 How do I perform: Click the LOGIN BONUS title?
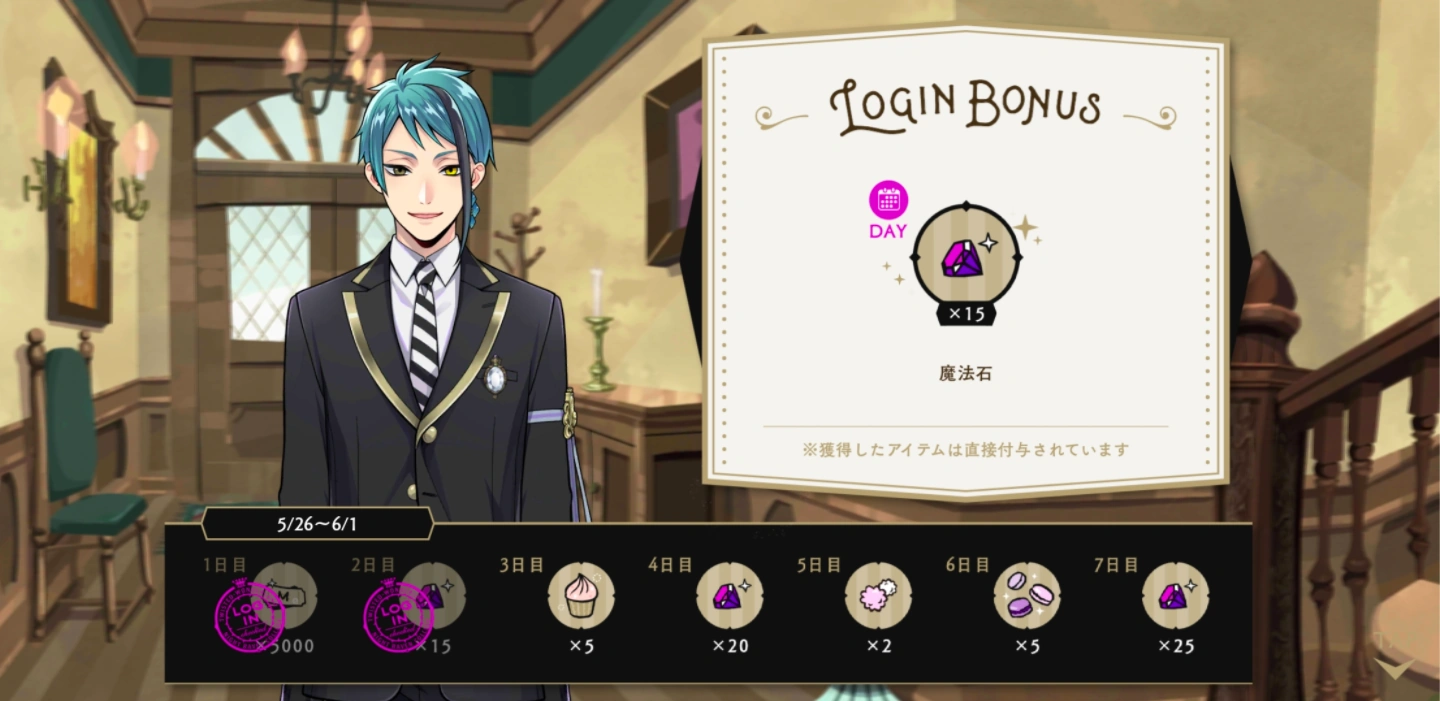965,105
